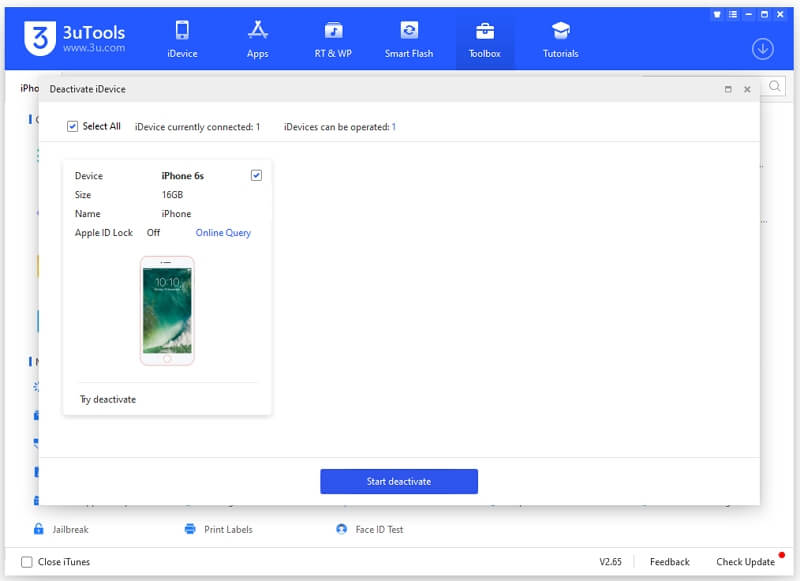This screenshot has width=800, height=581.
Task: Open the Smart Flash tab
Action: [409, 39]
